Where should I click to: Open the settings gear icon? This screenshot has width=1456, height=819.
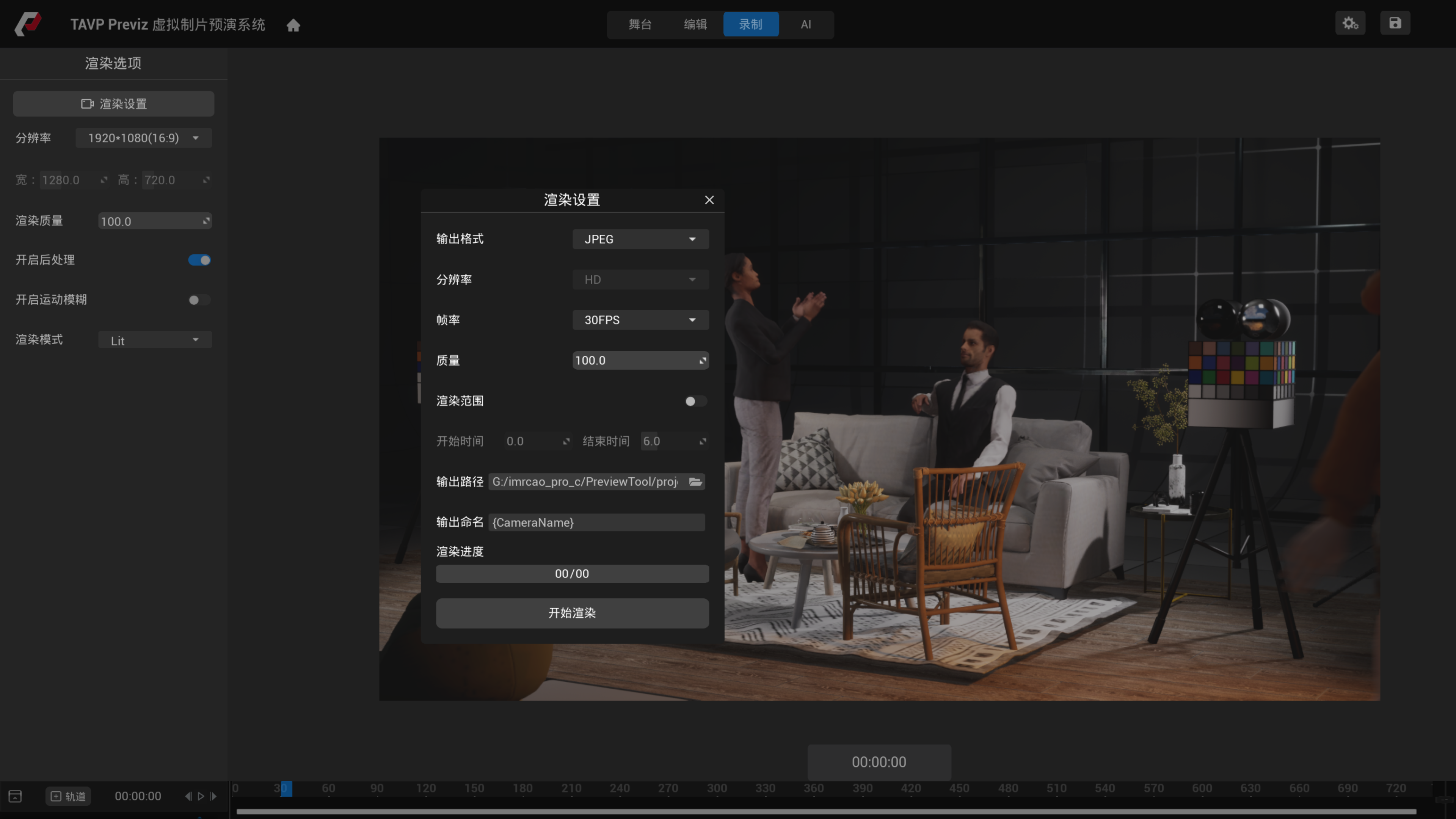(x=1350, y=23)
